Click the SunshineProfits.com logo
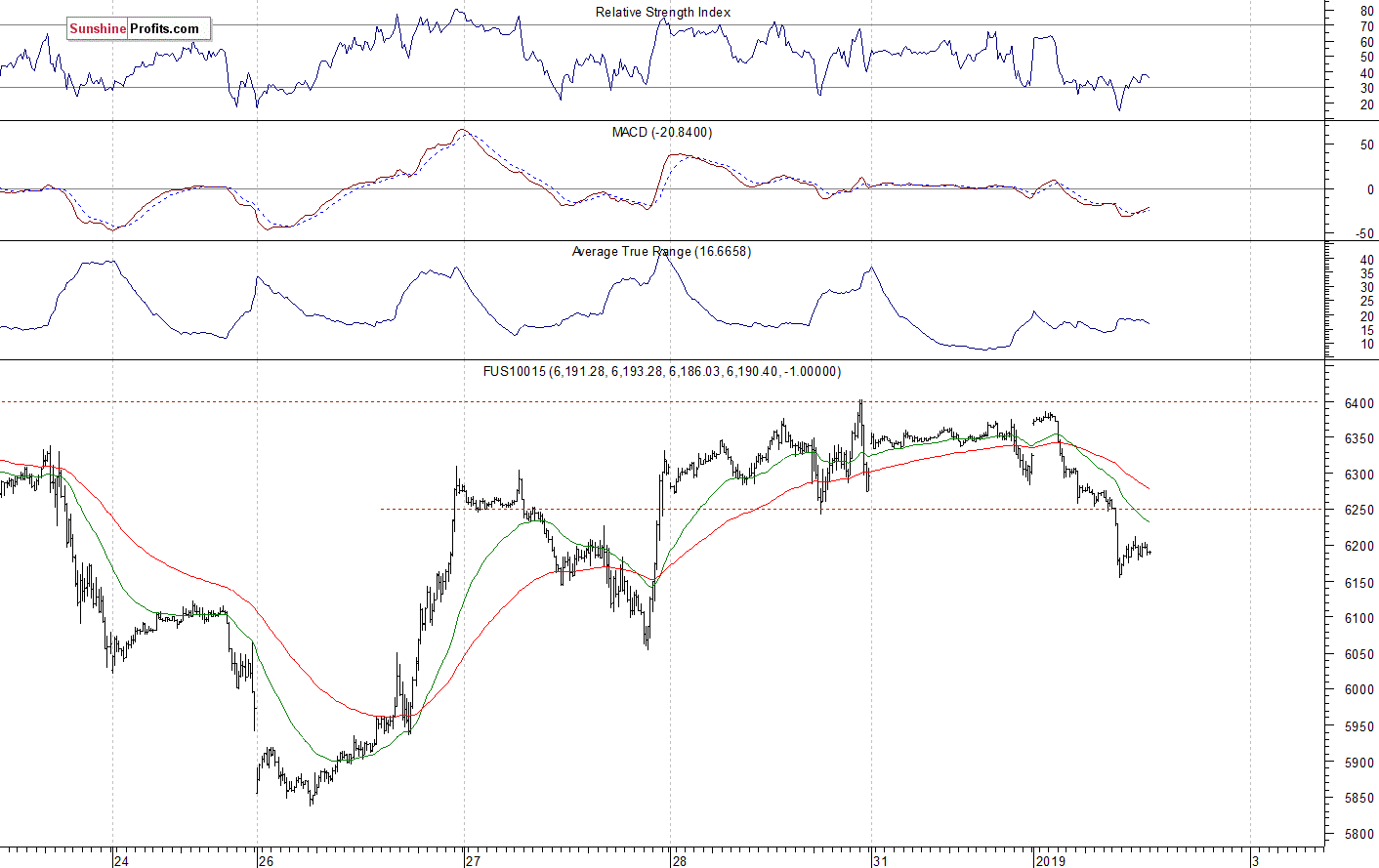This screenshot has height=868, width=1379. click(138, 29)
